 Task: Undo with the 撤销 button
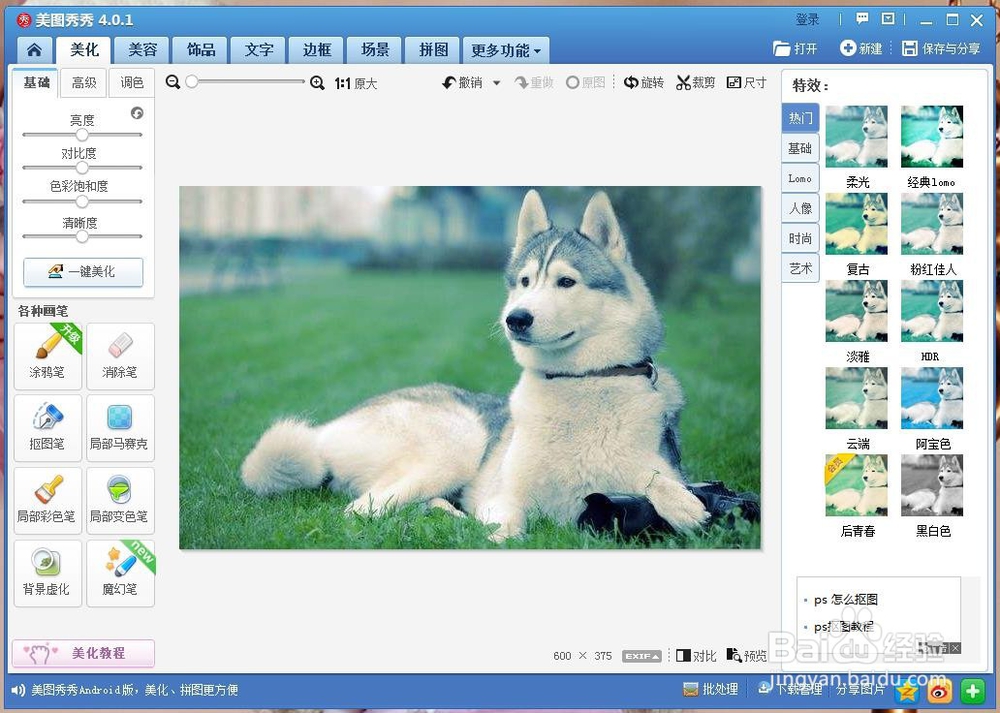click(x=464, y=82)
